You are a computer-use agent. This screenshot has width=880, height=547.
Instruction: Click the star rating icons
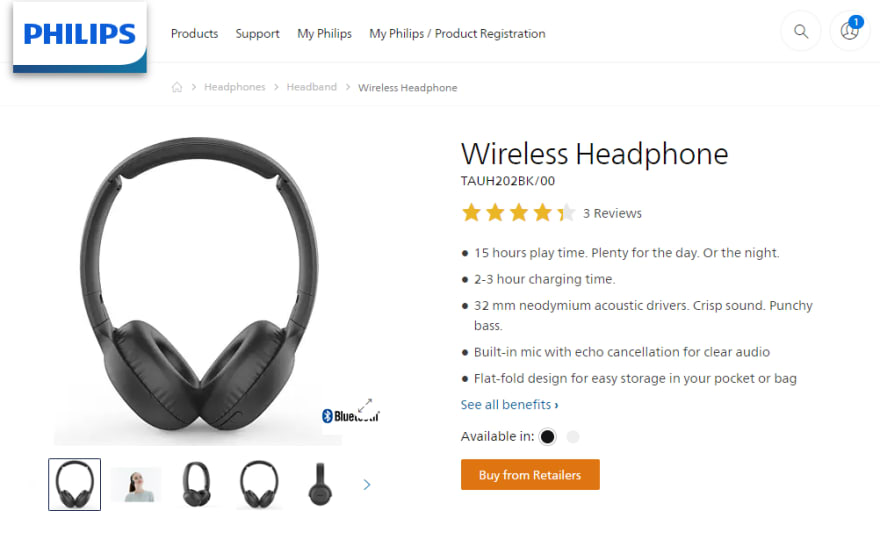[x=517, y=213]
